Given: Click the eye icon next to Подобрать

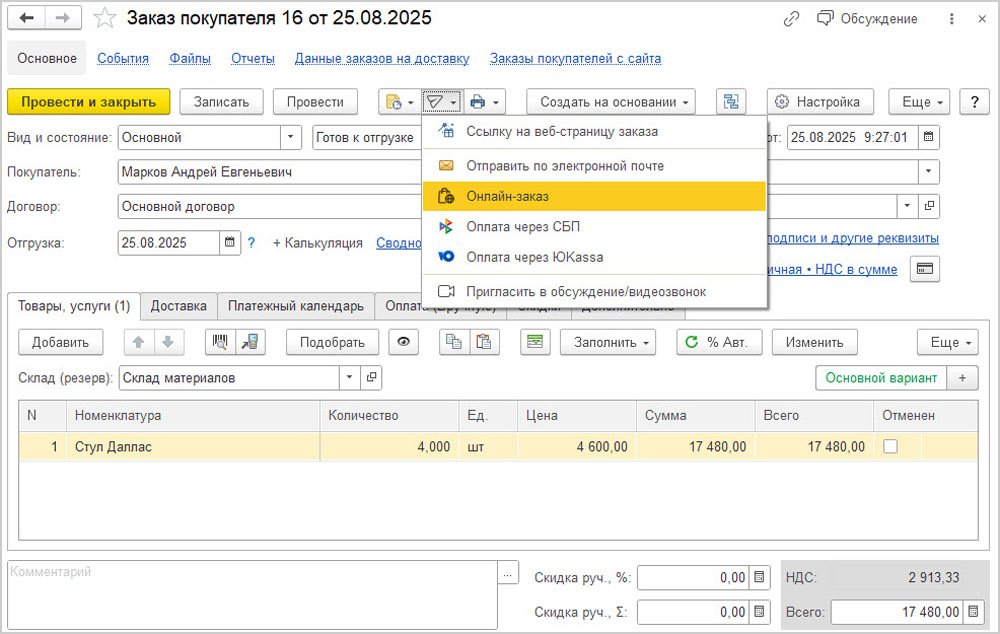Looking at the screenshot, I should (404, 342).
